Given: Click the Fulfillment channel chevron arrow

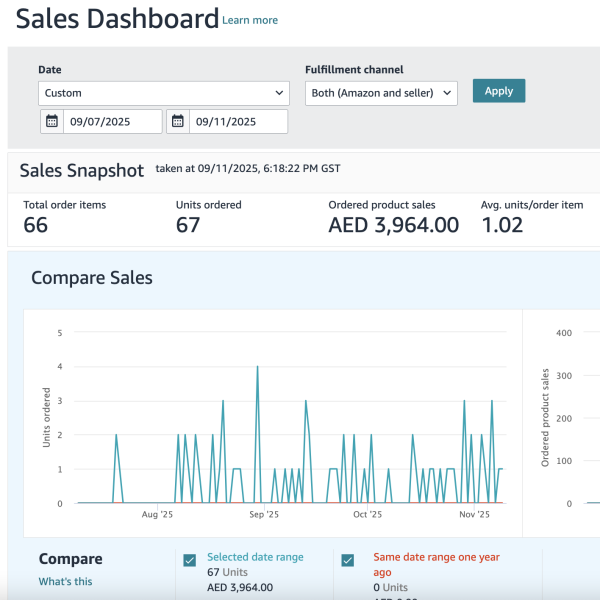Looking at the screenshot, I should click(x=447, y=93).
